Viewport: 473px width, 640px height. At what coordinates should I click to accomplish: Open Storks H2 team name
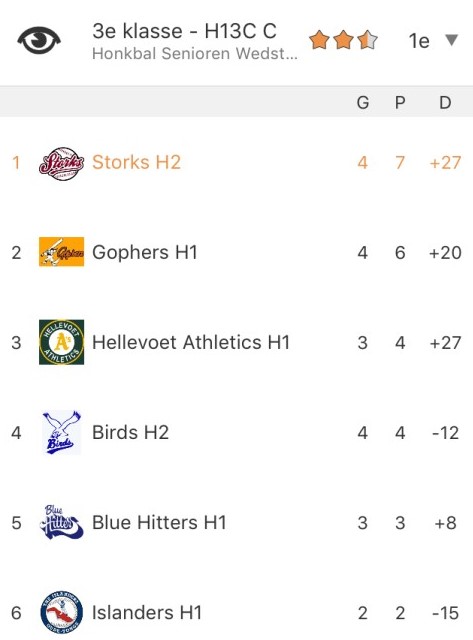136,162
